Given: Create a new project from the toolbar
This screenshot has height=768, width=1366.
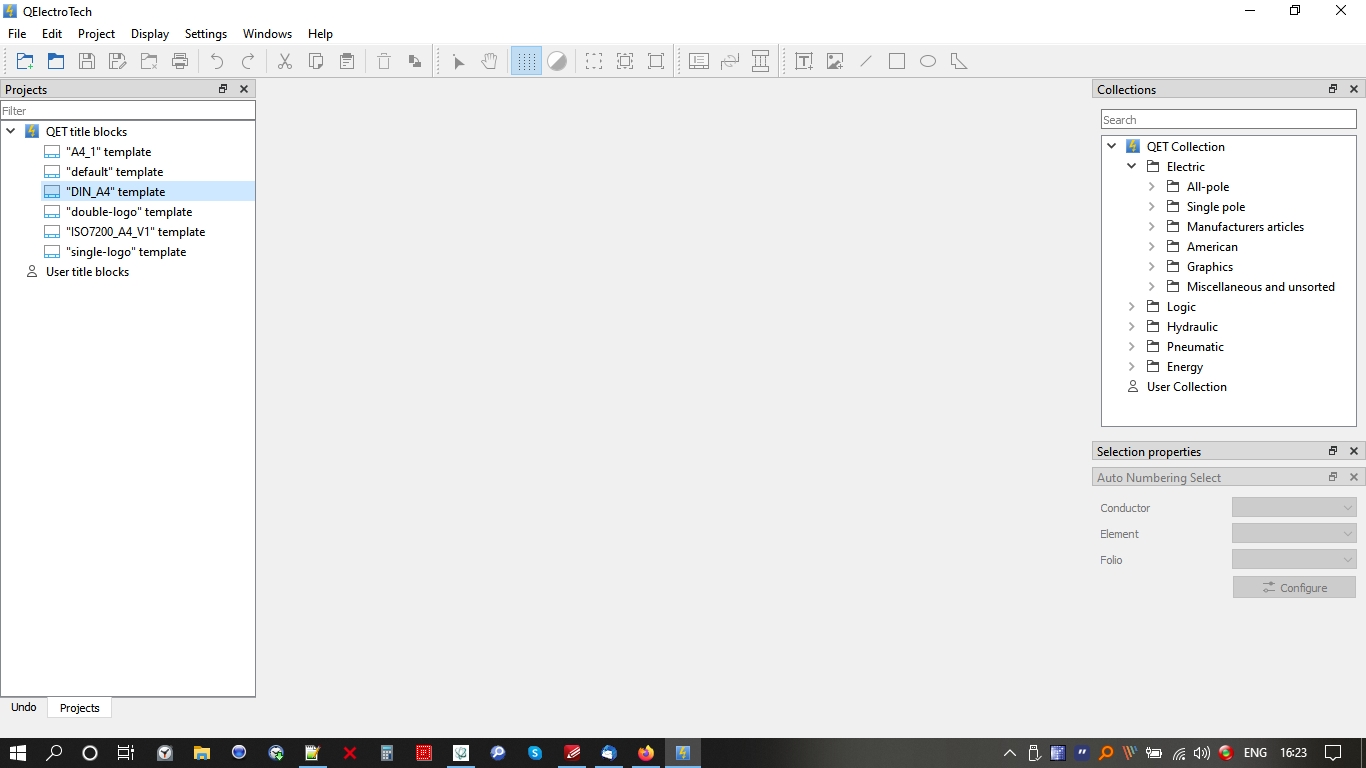Looking at the screenshot, I should (25, 61).
